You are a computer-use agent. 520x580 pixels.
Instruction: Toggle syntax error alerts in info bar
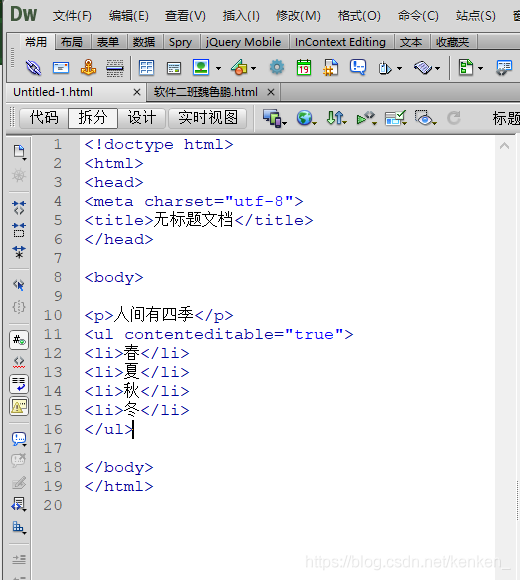point(19,406)
